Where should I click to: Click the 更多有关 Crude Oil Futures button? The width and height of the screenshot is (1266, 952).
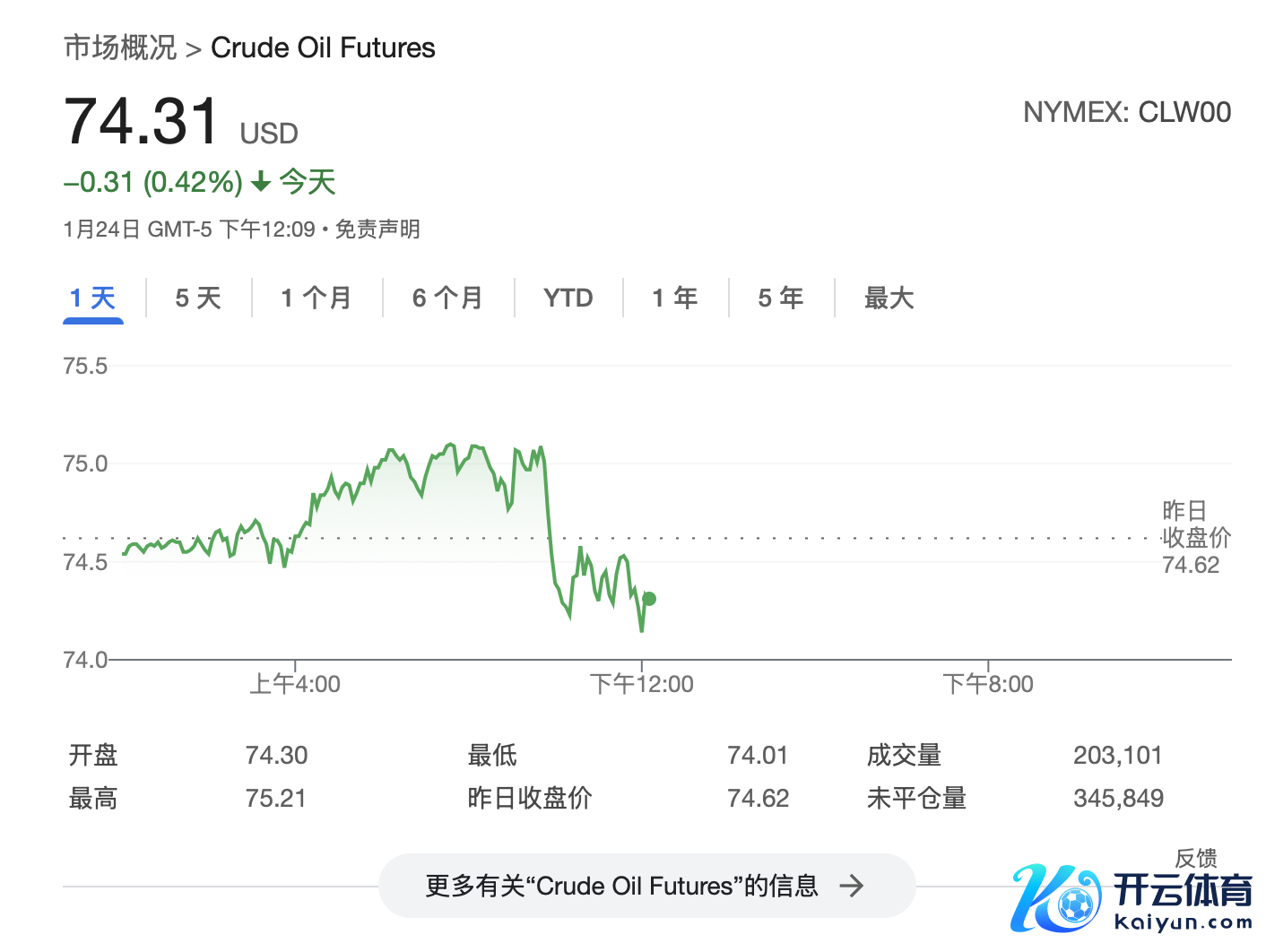[x=621, y=886]
